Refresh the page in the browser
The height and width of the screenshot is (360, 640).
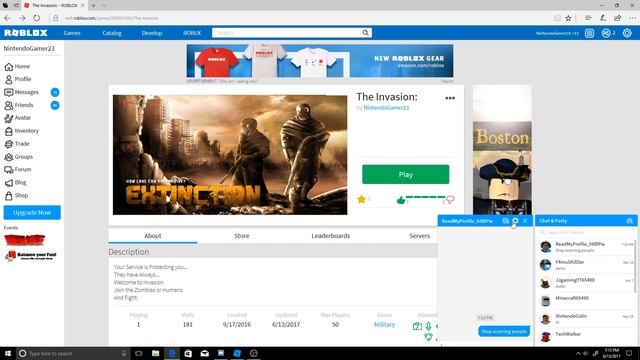tap(37, 18)
